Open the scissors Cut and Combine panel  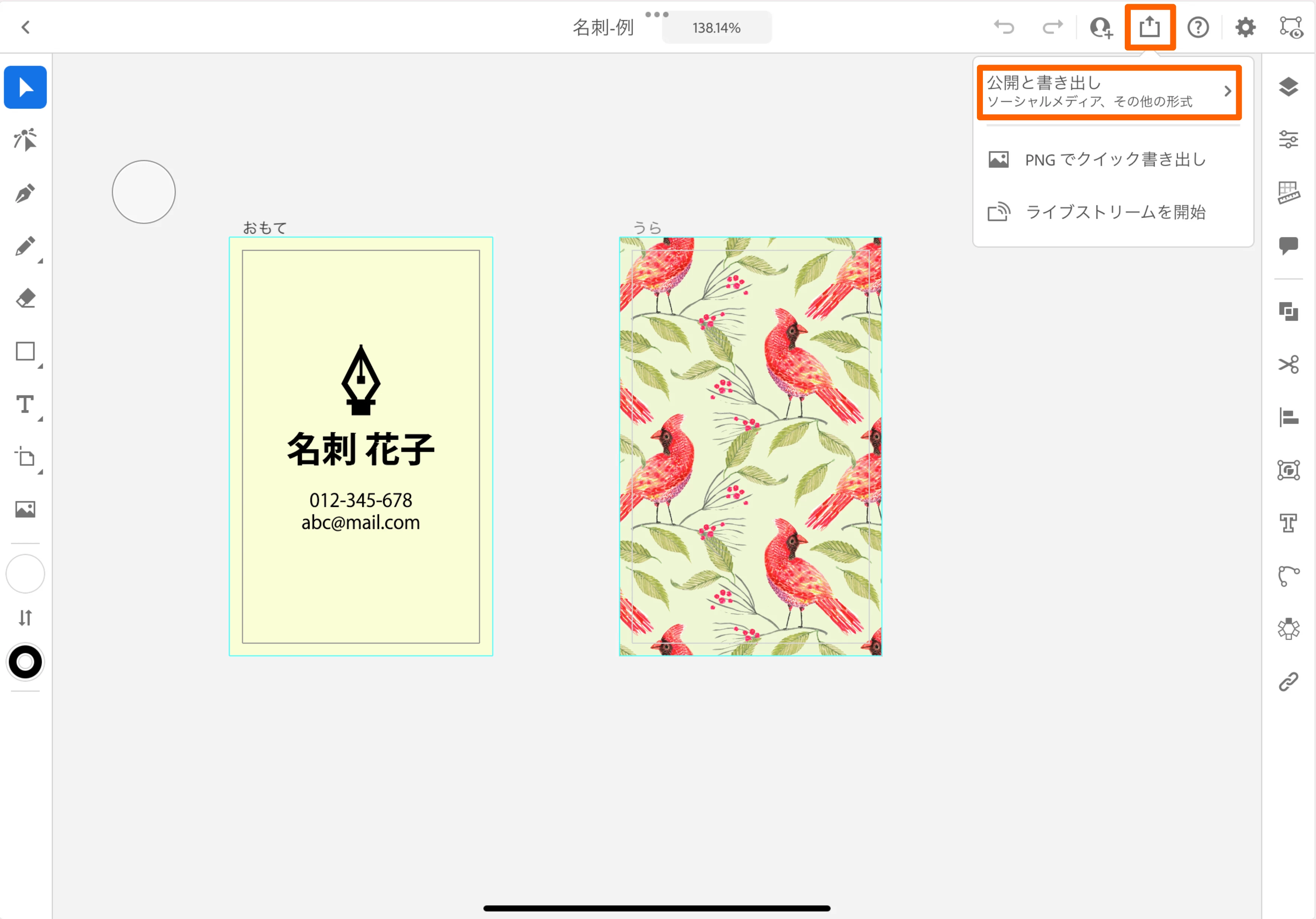[x=1288, y=364]
